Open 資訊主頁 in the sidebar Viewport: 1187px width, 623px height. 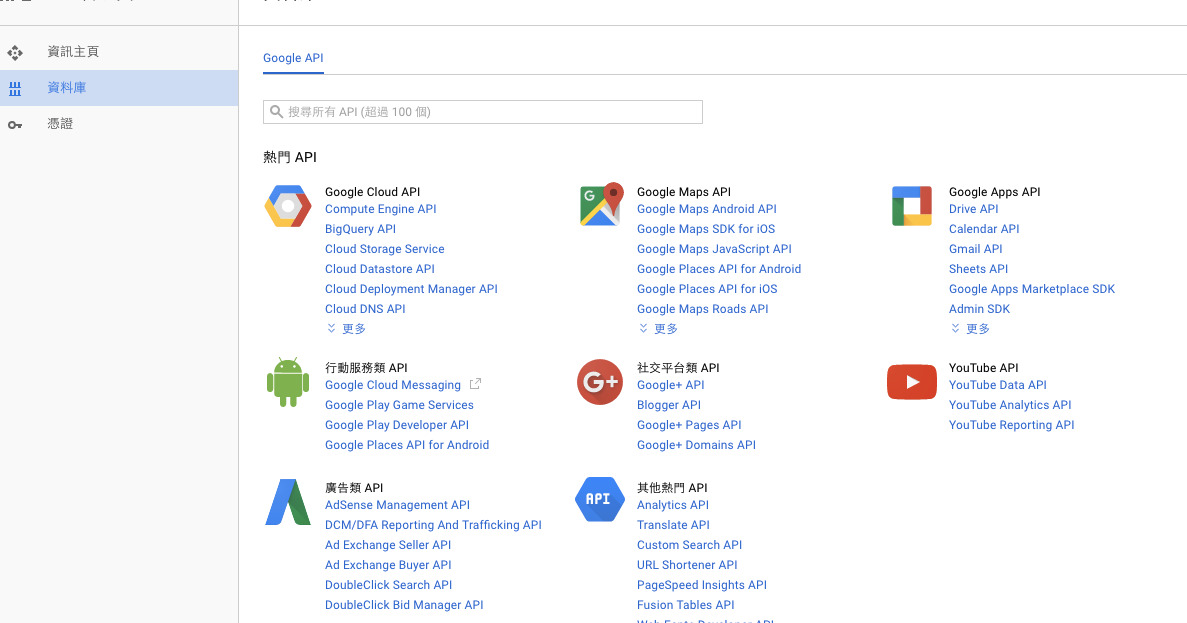coord(119,51)
